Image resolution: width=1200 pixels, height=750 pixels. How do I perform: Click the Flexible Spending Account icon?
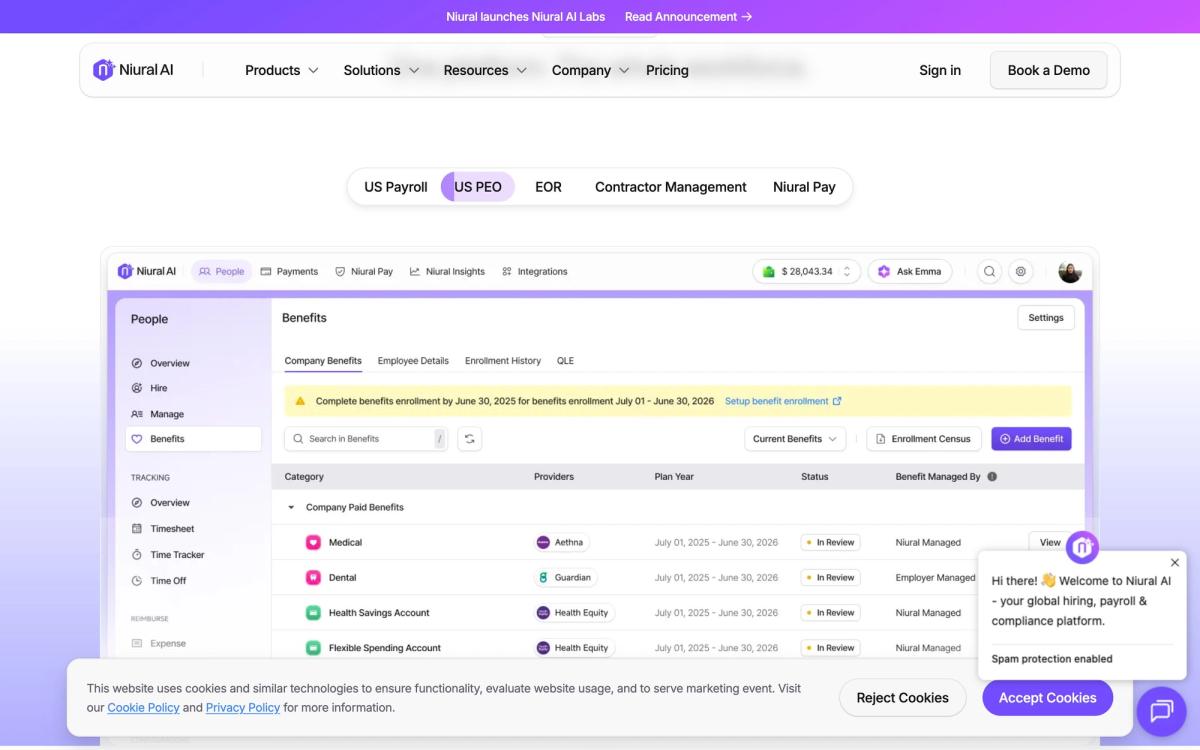[x=313, y=648]
